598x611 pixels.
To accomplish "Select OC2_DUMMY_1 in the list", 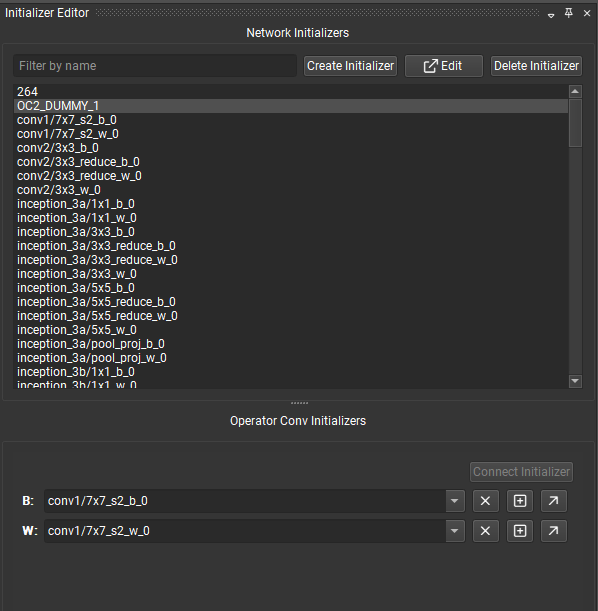I will (291, 106).
